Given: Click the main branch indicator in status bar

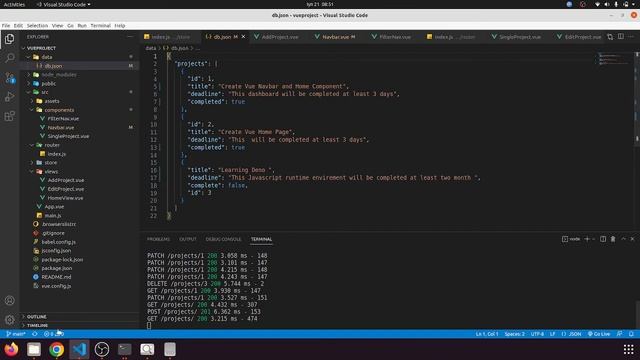Looking at the screenshot, I should (x=16, y=334).
